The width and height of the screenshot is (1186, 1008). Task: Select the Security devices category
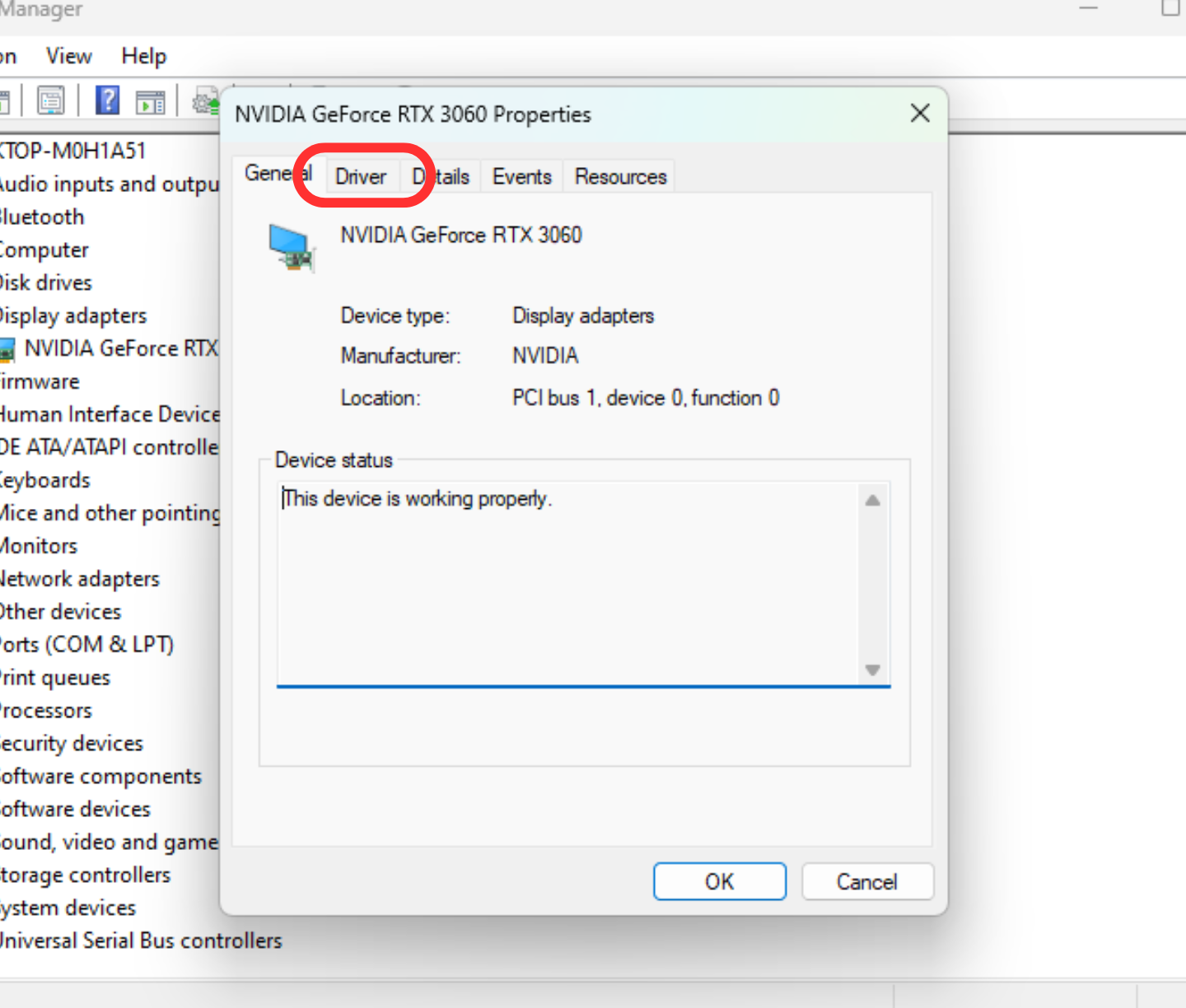pos(71,743)
